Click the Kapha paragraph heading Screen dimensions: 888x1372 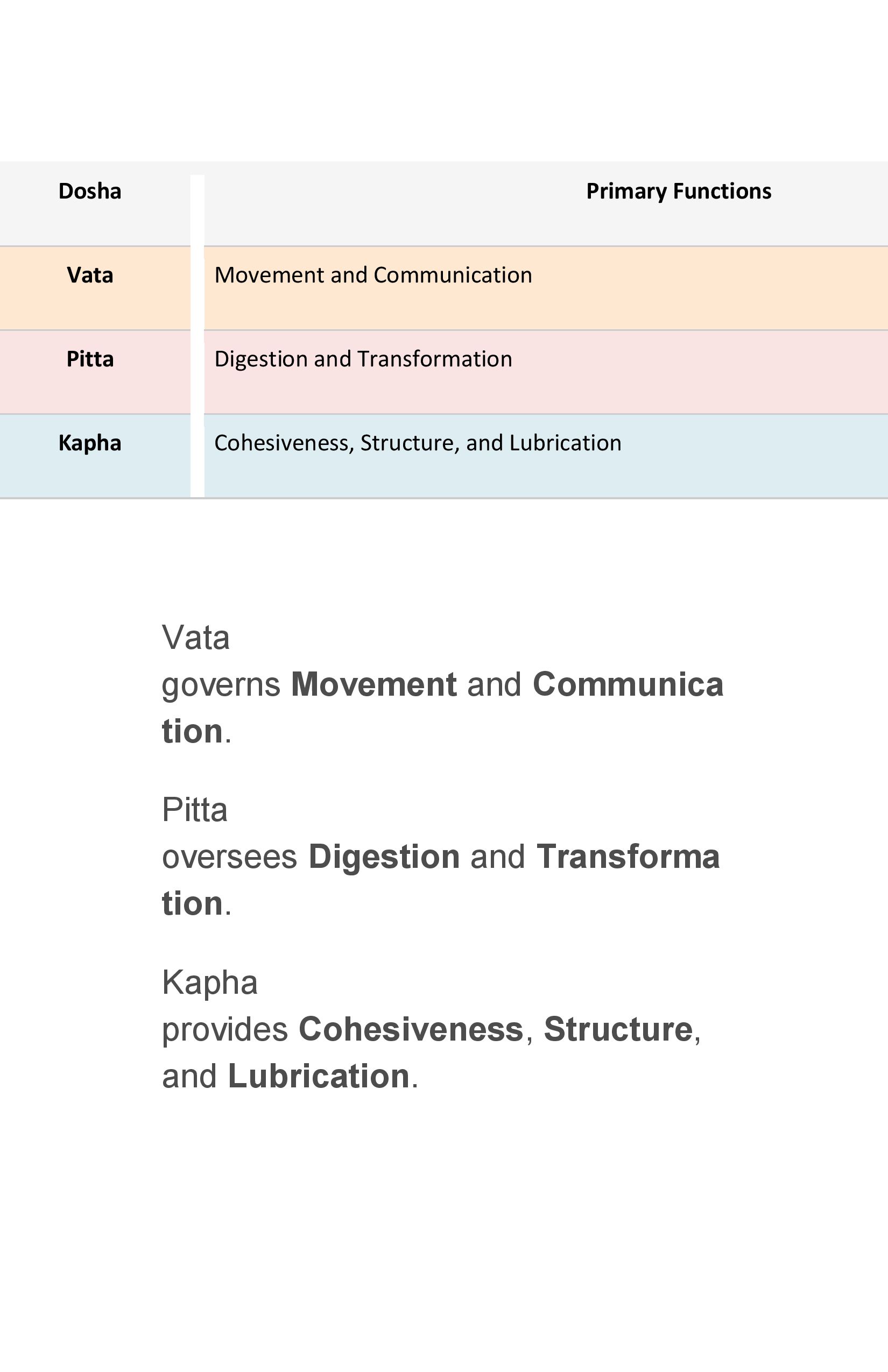(210, 983)
